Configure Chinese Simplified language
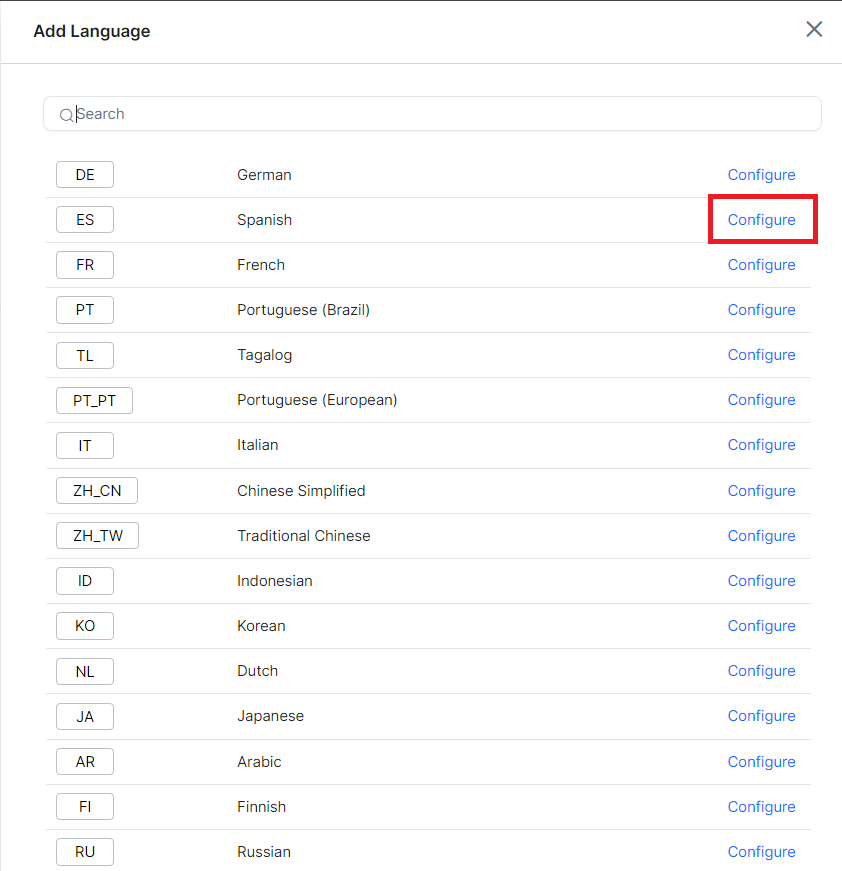 761,491
